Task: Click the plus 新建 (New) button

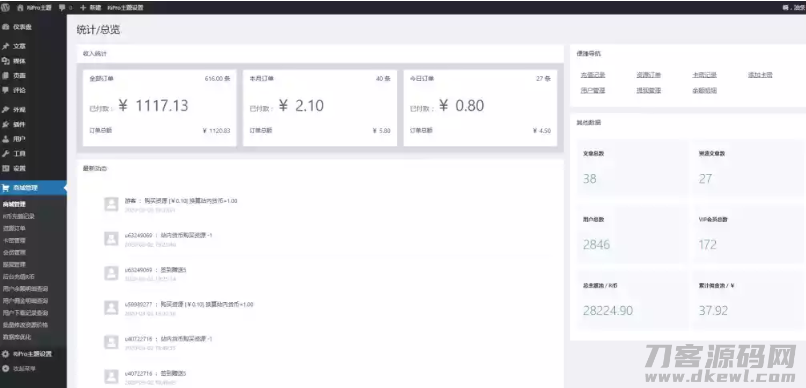Action: pyautogui.click(x=90, y=8)
